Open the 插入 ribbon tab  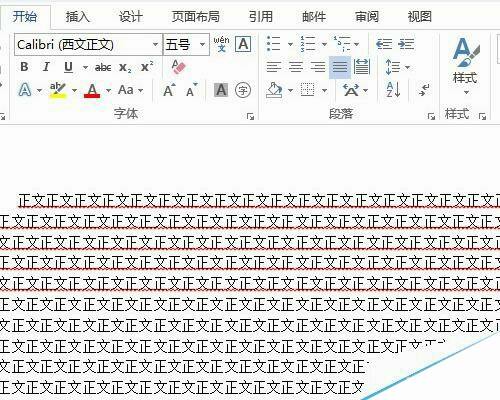pyautogui.click(x=78, y=17)
